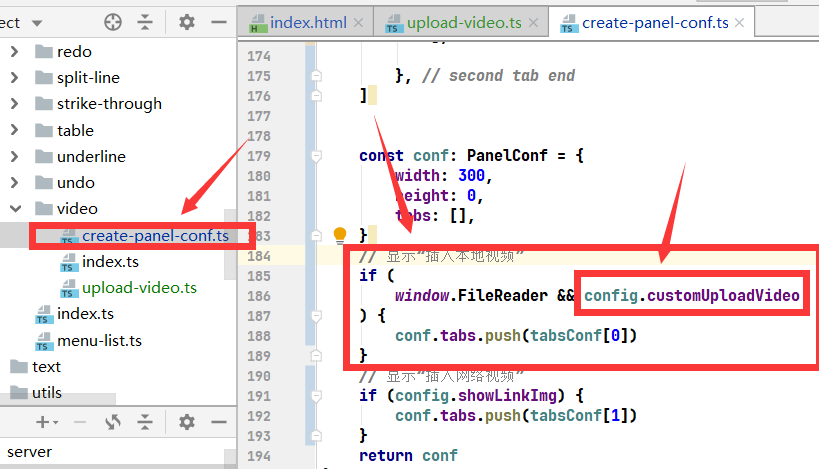Screen dimensions: 819x469
Task: Click the add (+) button in bottom toolbar
Action: (x=46, y=421)
